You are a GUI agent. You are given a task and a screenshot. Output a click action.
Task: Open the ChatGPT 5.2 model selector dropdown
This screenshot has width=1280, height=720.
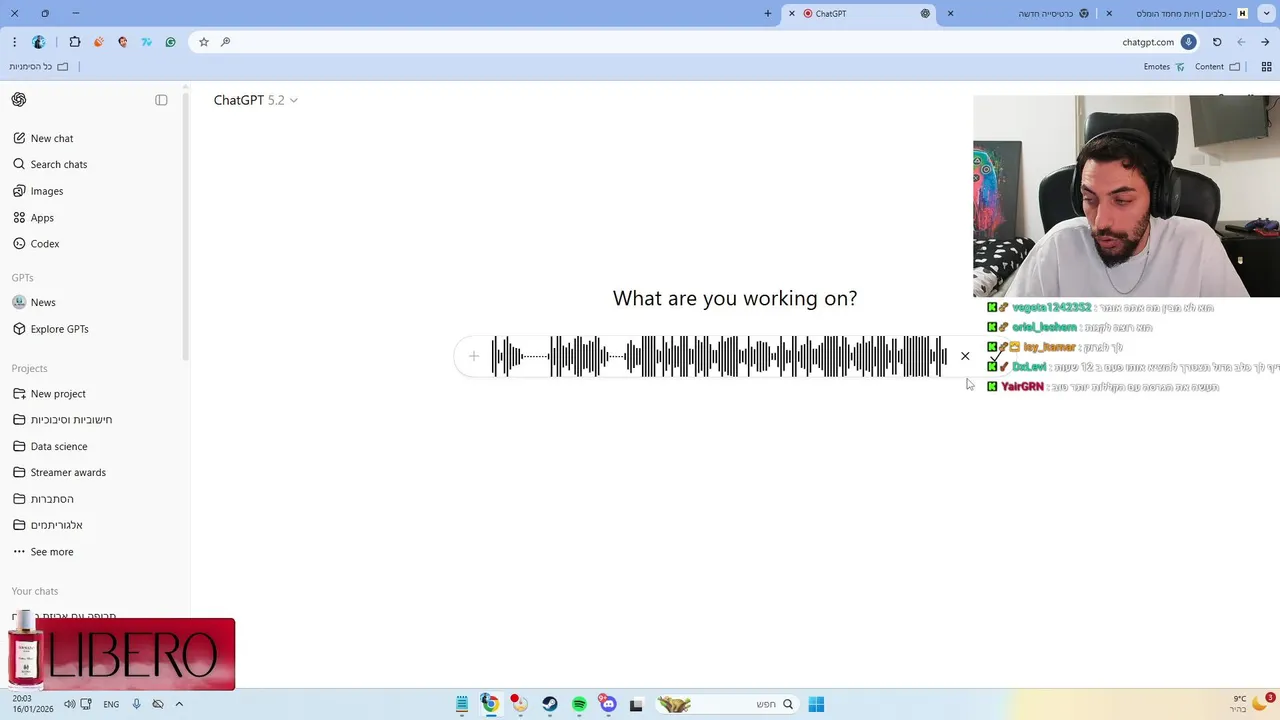click(255, 100)
